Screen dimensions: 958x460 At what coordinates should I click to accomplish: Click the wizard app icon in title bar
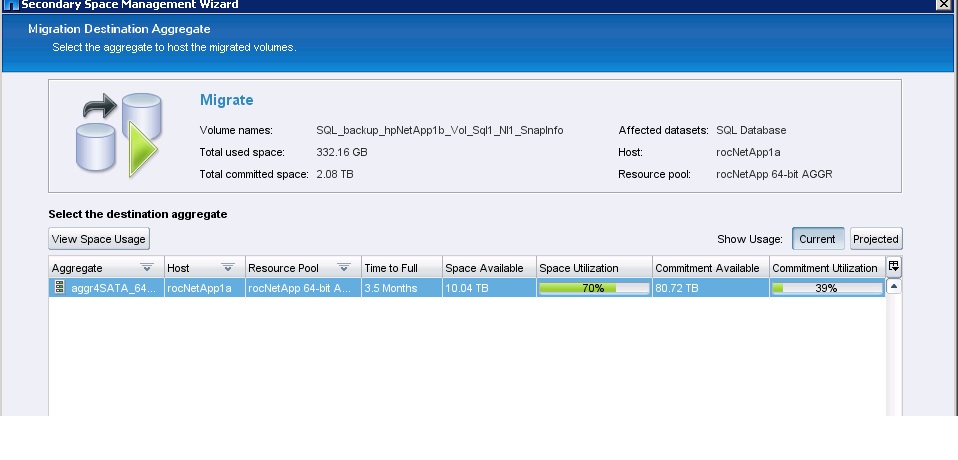(x=9, y=5)
